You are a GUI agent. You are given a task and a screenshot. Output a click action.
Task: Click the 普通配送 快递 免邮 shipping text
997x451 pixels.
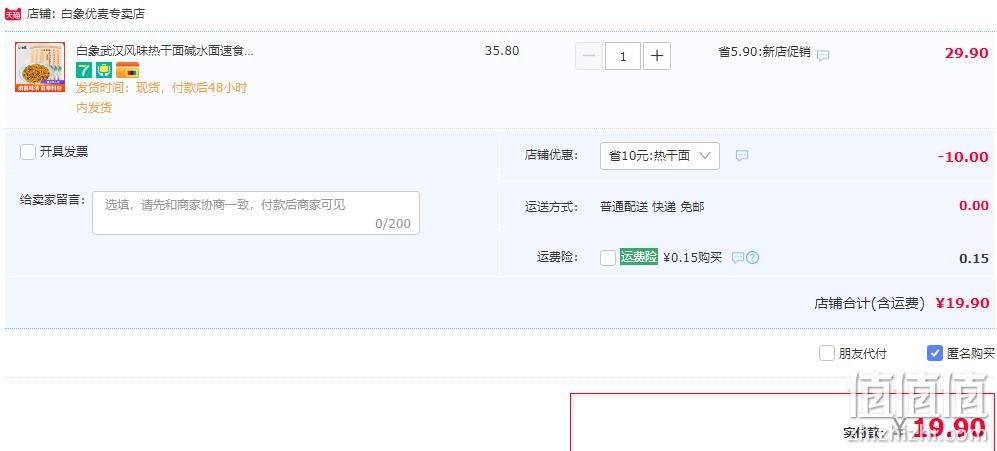[652, 207]
